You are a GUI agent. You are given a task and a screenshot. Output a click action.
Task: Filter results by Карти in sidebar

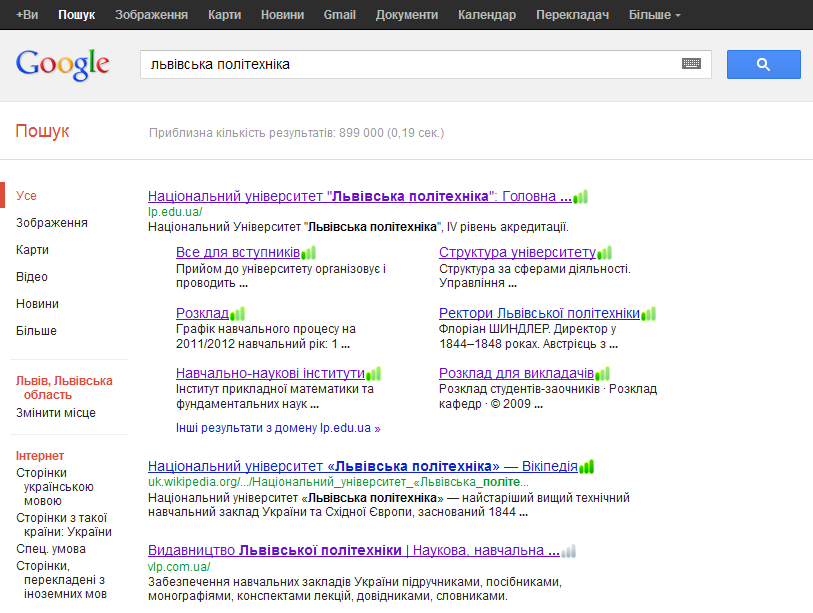(x=32, y=250)
